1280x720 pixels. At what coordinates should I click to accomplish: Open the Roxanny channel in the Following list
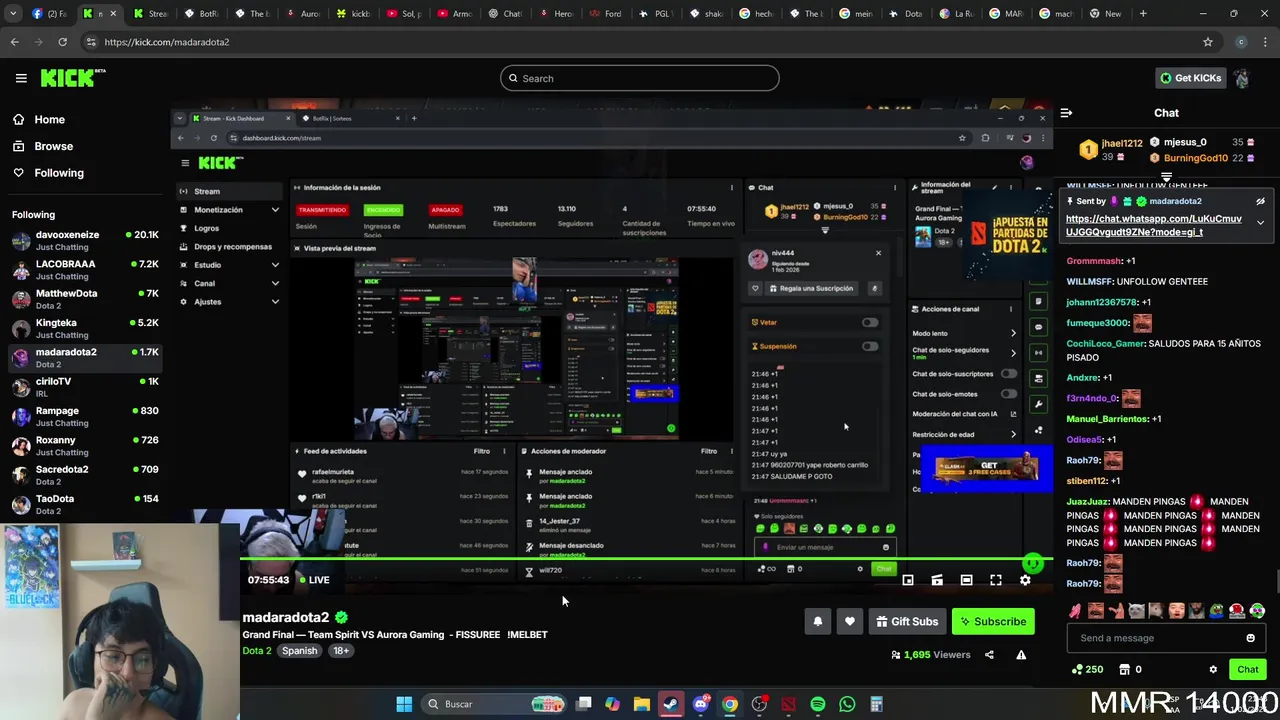(85, 446)
